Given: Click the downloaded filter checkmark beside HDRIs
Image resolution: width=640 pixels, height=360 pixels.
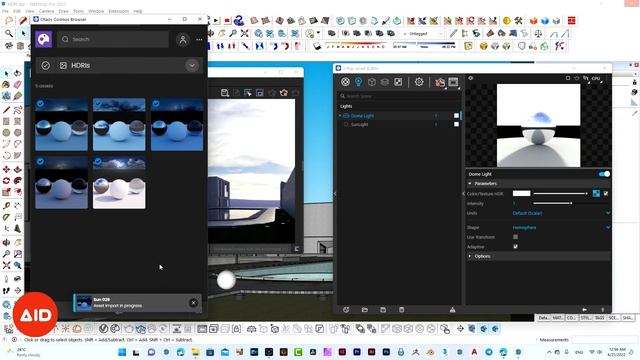Looking at the screenshot, I should [x=46, y=65].
